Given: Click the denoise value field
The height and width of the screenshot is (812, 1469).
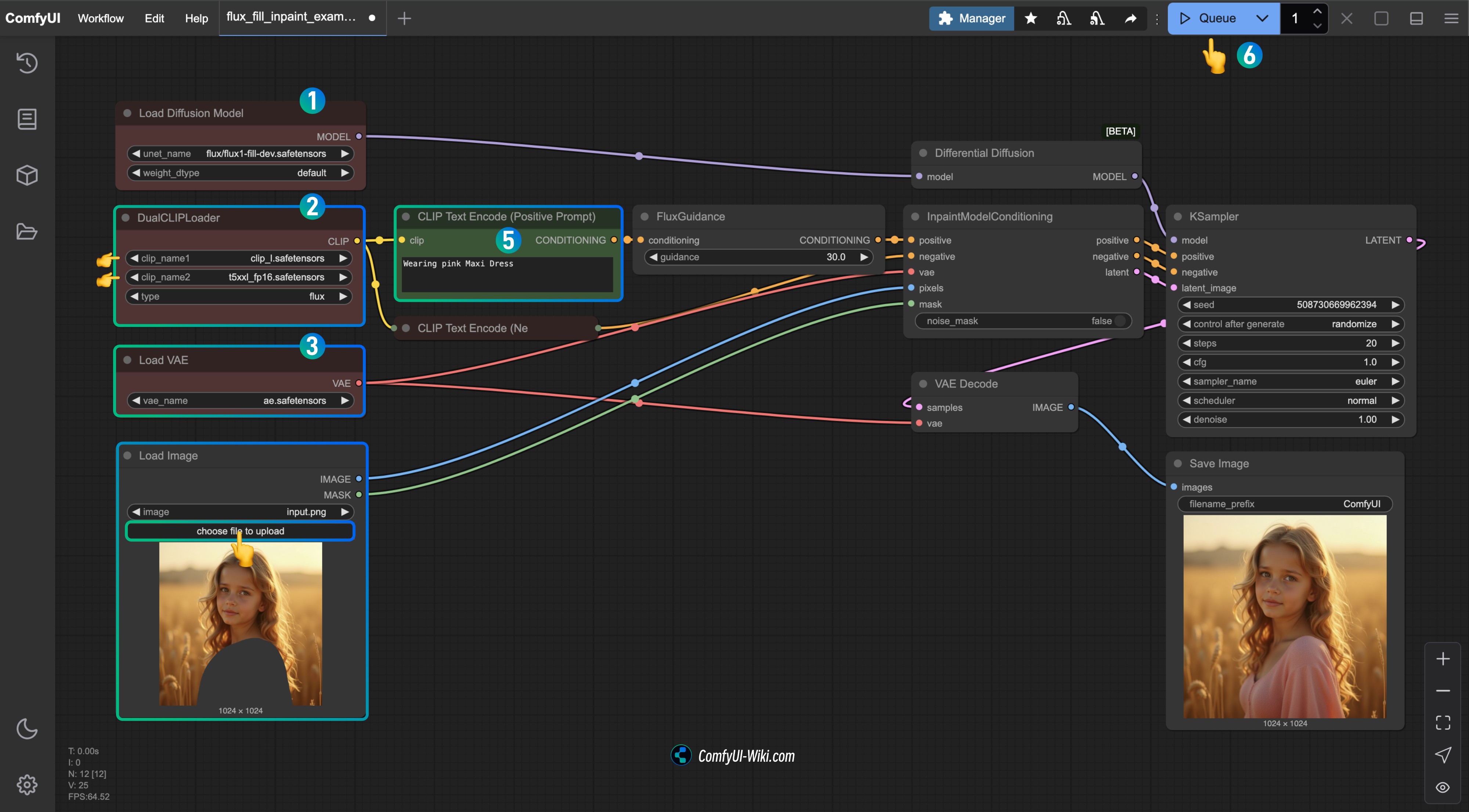Looking at the screenshot, I should tap(1291, 419).
